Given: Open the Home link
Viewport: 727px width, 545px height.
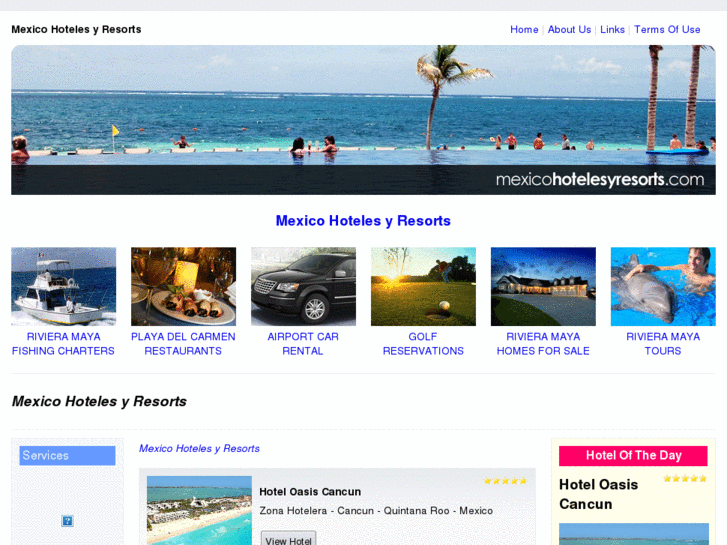Looking at the screenshot, I should coord(524,30).
